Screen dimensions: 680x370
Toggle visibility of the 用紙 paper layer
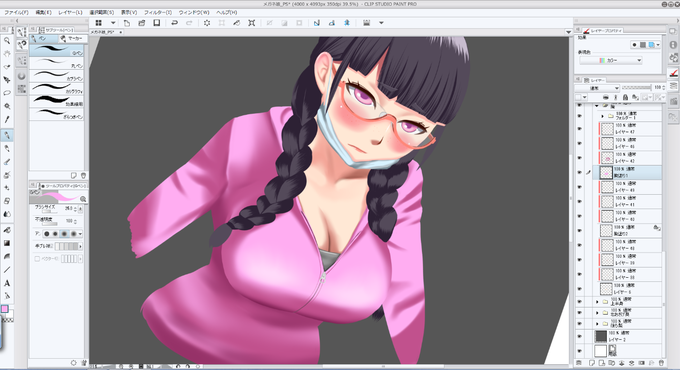click(579, 350)
